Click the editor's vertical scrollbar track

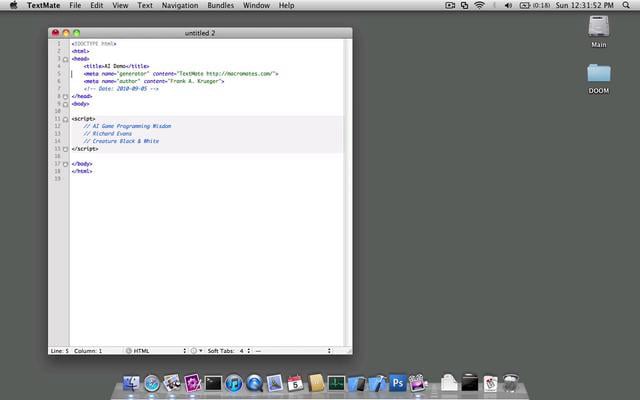(349, 192)
